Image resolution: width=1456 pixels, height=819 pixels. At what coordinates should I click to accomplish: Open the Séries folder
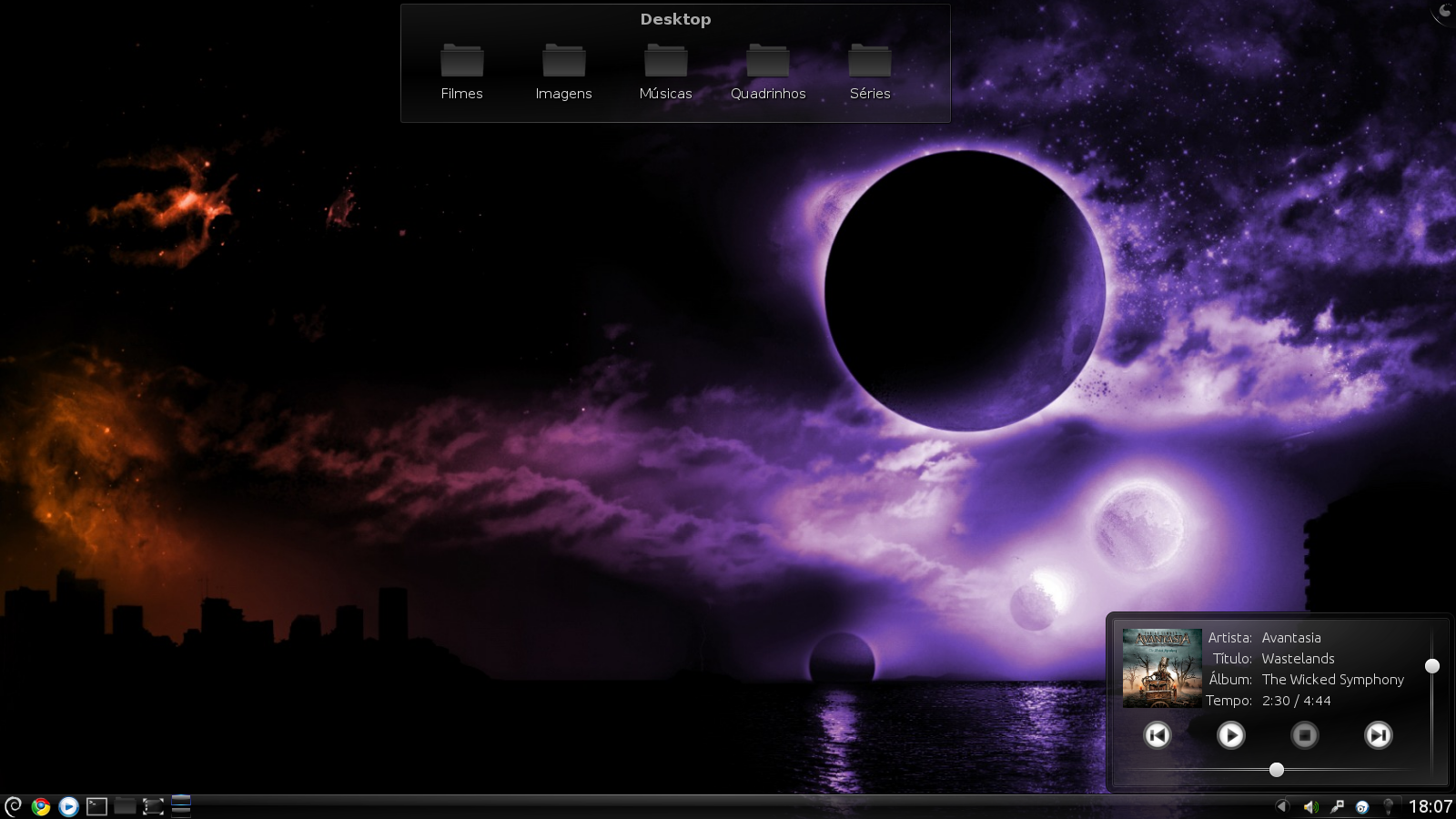(x=870, y=73)
